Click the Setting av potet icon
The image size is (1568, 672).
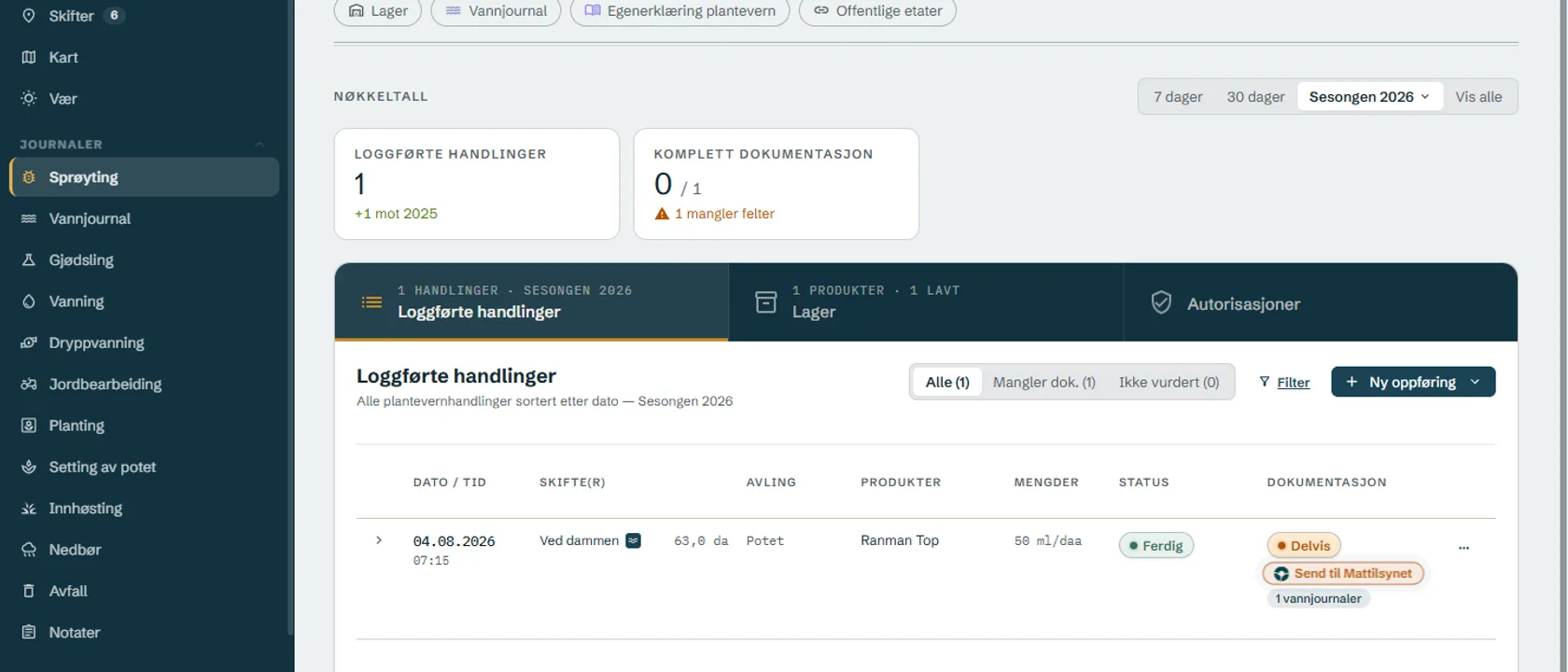pyautogui.click(x=29, y=467)
